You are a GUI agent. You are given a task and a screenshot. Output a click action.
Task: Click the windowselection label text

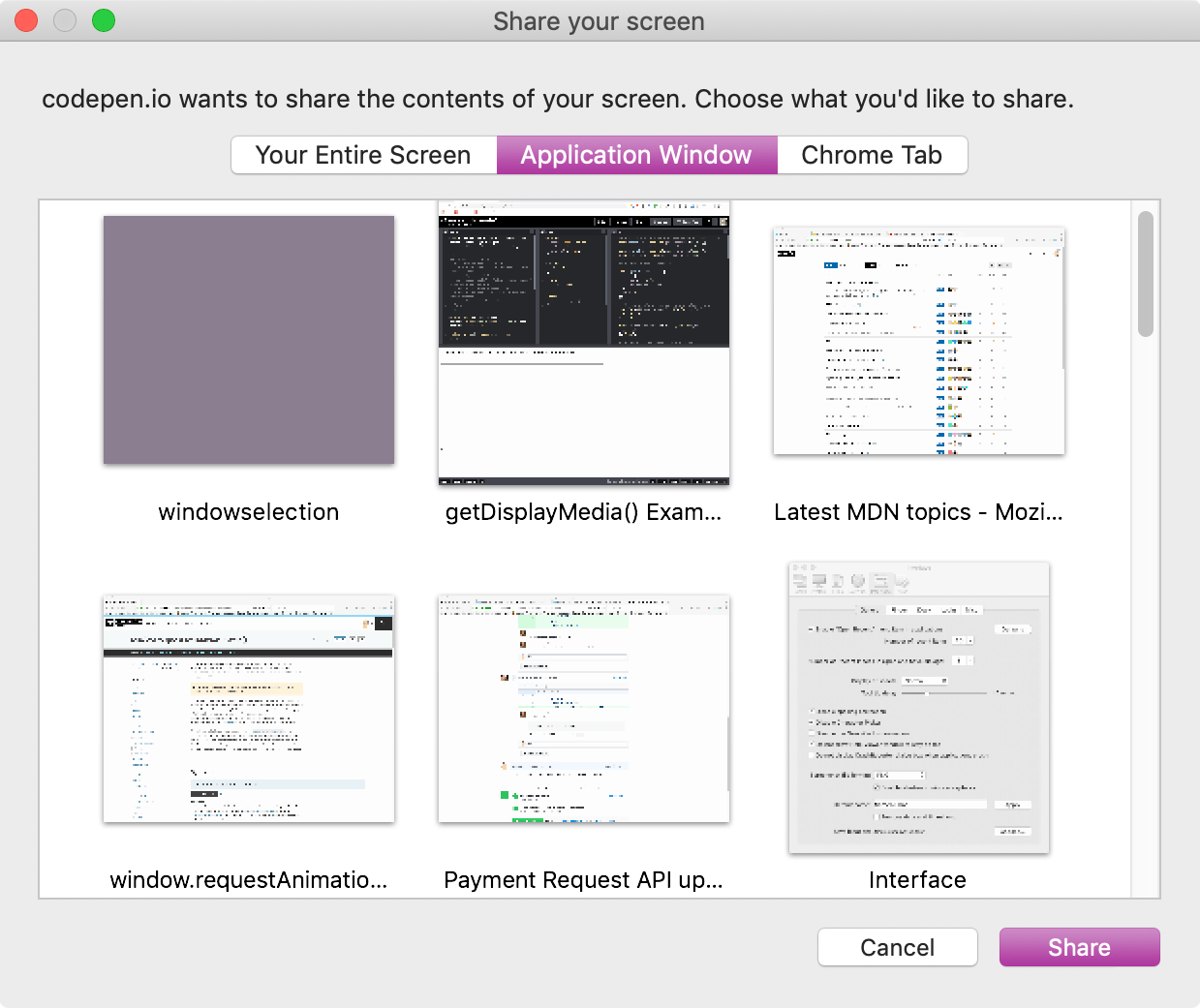click(248, 512)
